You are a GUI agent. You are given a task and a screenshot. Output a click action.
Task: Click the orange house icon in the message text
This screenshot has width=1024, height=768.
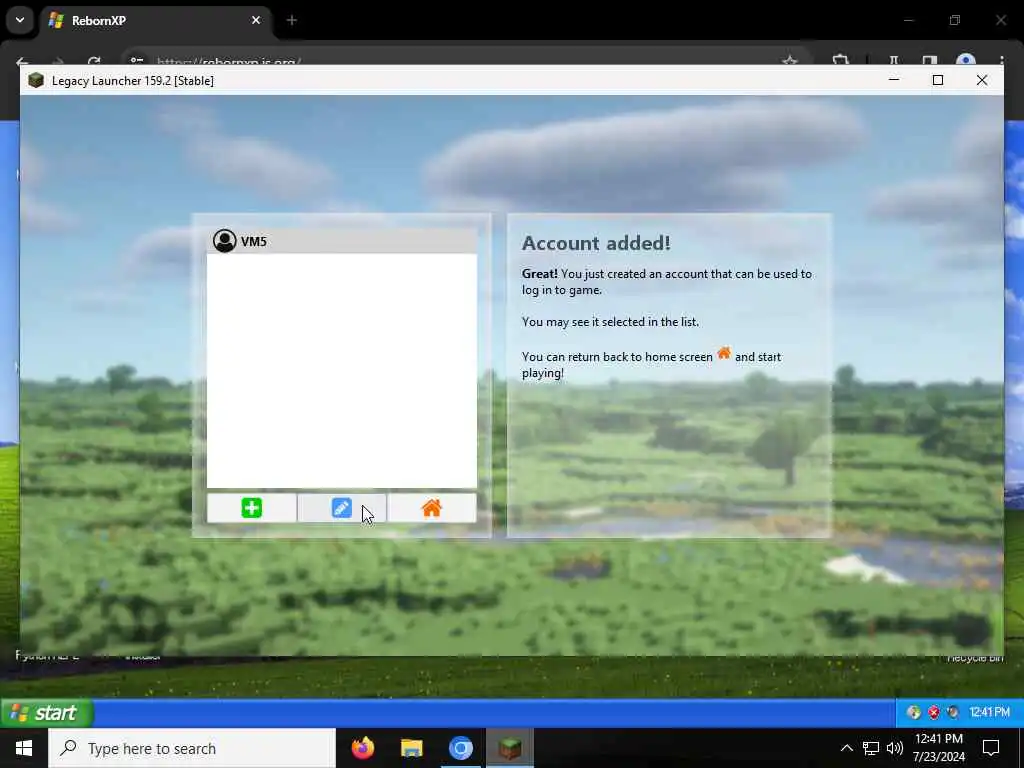coord(724,353)
